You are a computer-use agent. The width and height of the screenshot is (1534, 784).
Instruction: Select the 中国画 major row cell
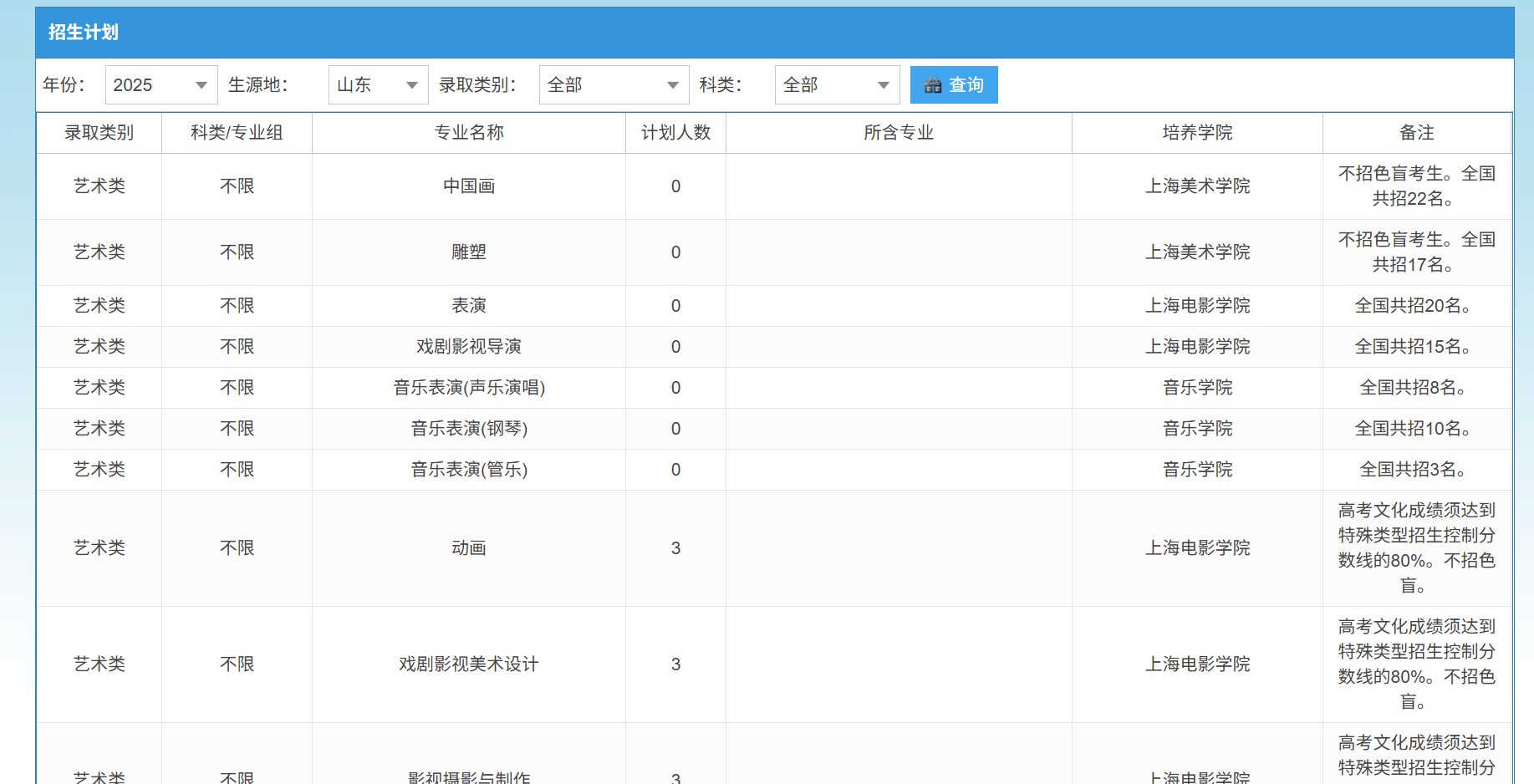468,186
